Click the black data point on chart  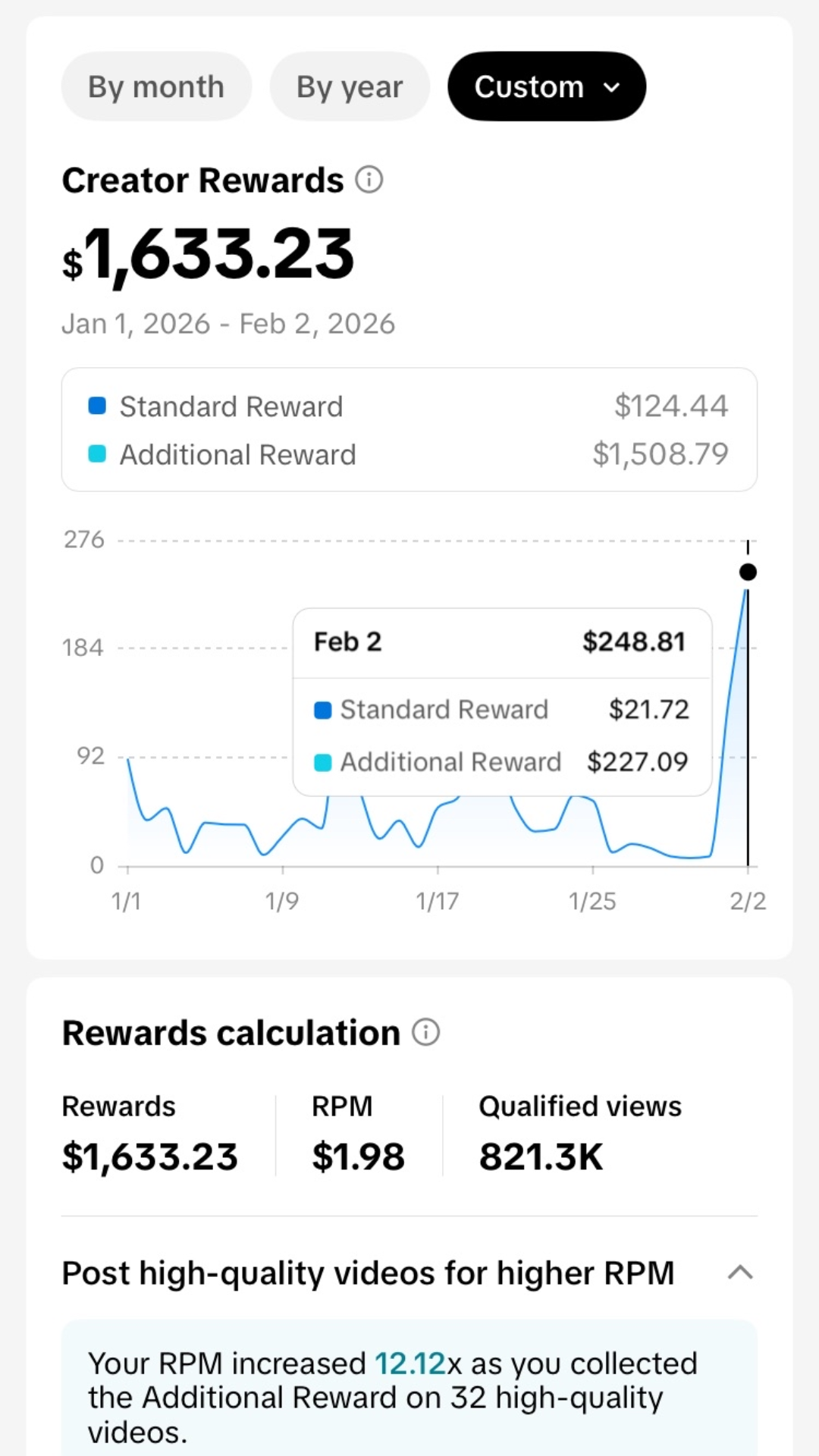point(748,573)
